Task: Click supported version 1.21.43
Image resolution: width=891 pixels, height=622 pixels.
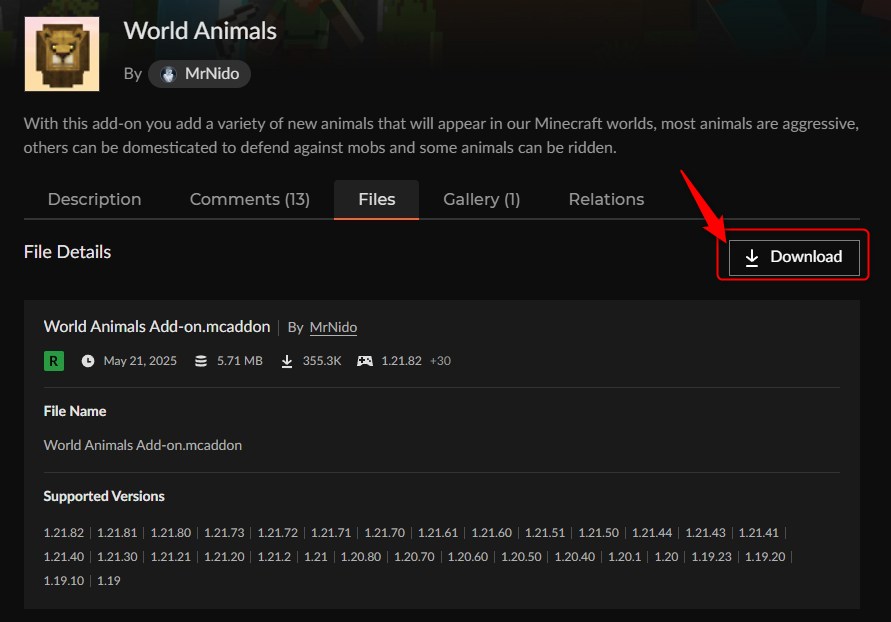Action: [705, 533]
